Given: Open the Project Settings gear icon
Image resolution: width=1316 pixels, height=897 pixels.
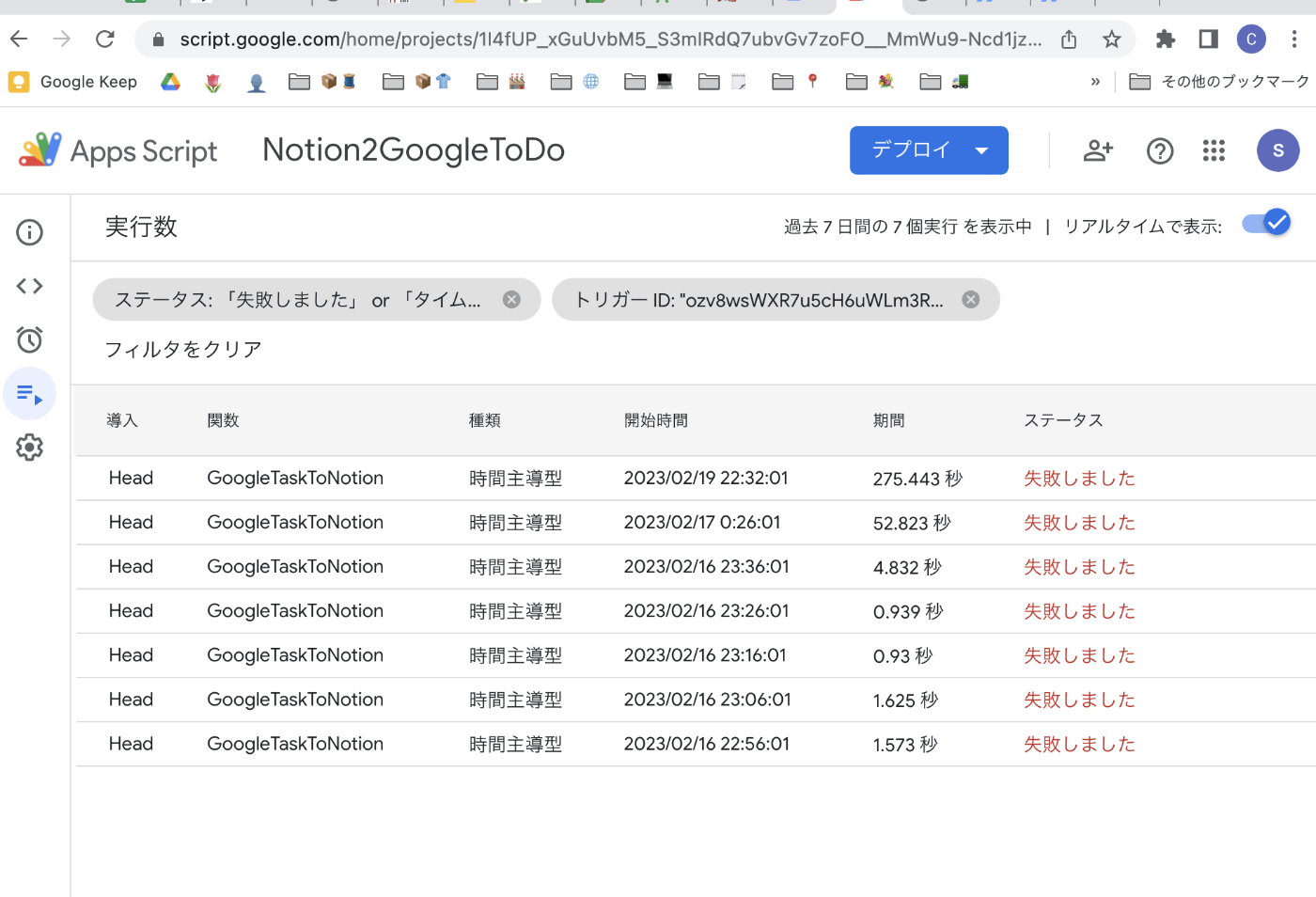Looking at the screenshot, I should pos(30,448).
